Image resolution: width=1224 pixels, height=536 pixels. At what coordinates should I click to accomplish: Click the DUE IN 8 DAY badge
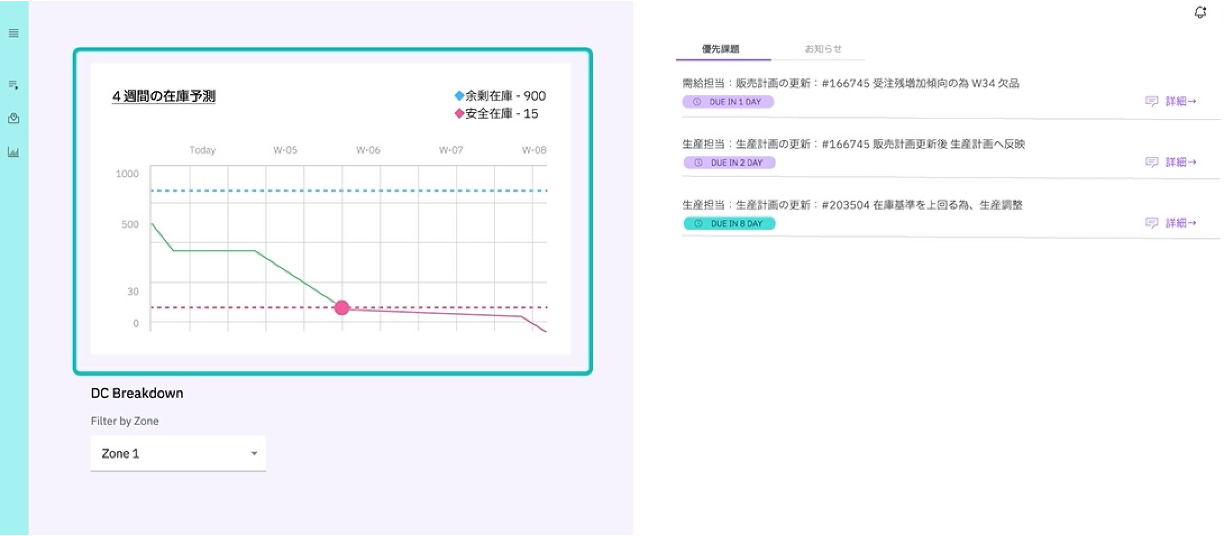pos(728,223)
